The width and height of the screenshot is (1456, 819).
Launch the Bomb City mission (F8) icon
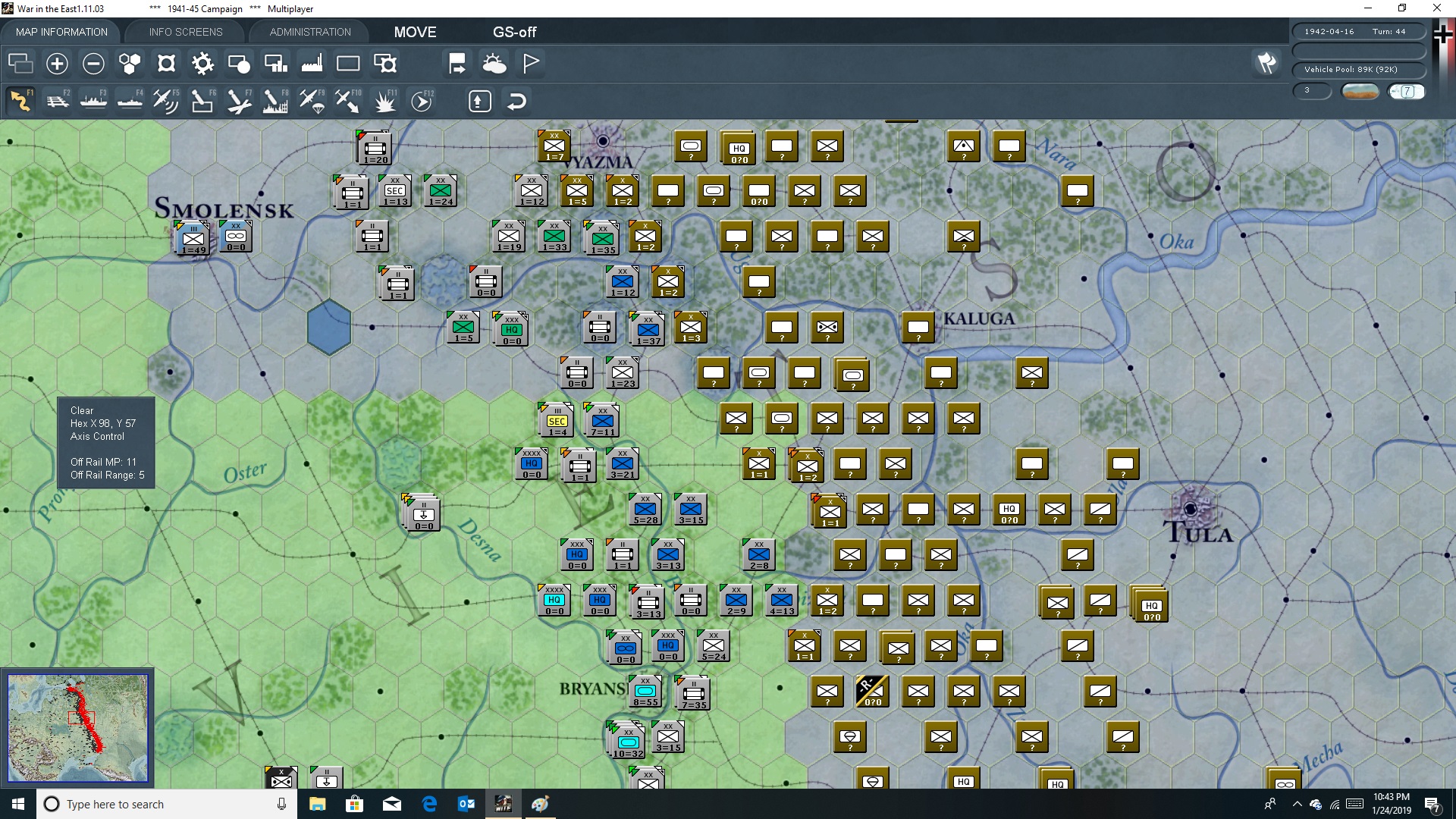[x=275, y=100]
